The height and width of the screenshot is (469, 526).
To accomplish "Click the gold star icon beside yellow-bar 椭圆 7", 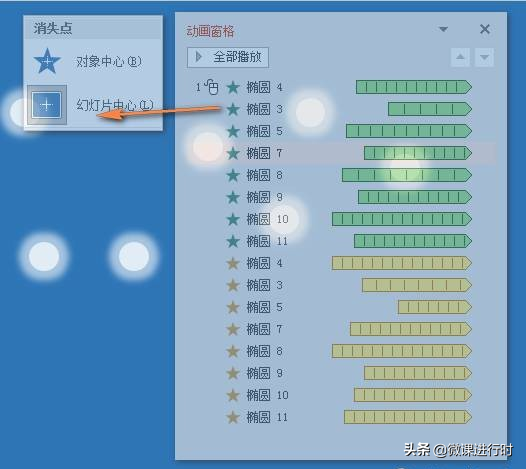I will (233, 329).
